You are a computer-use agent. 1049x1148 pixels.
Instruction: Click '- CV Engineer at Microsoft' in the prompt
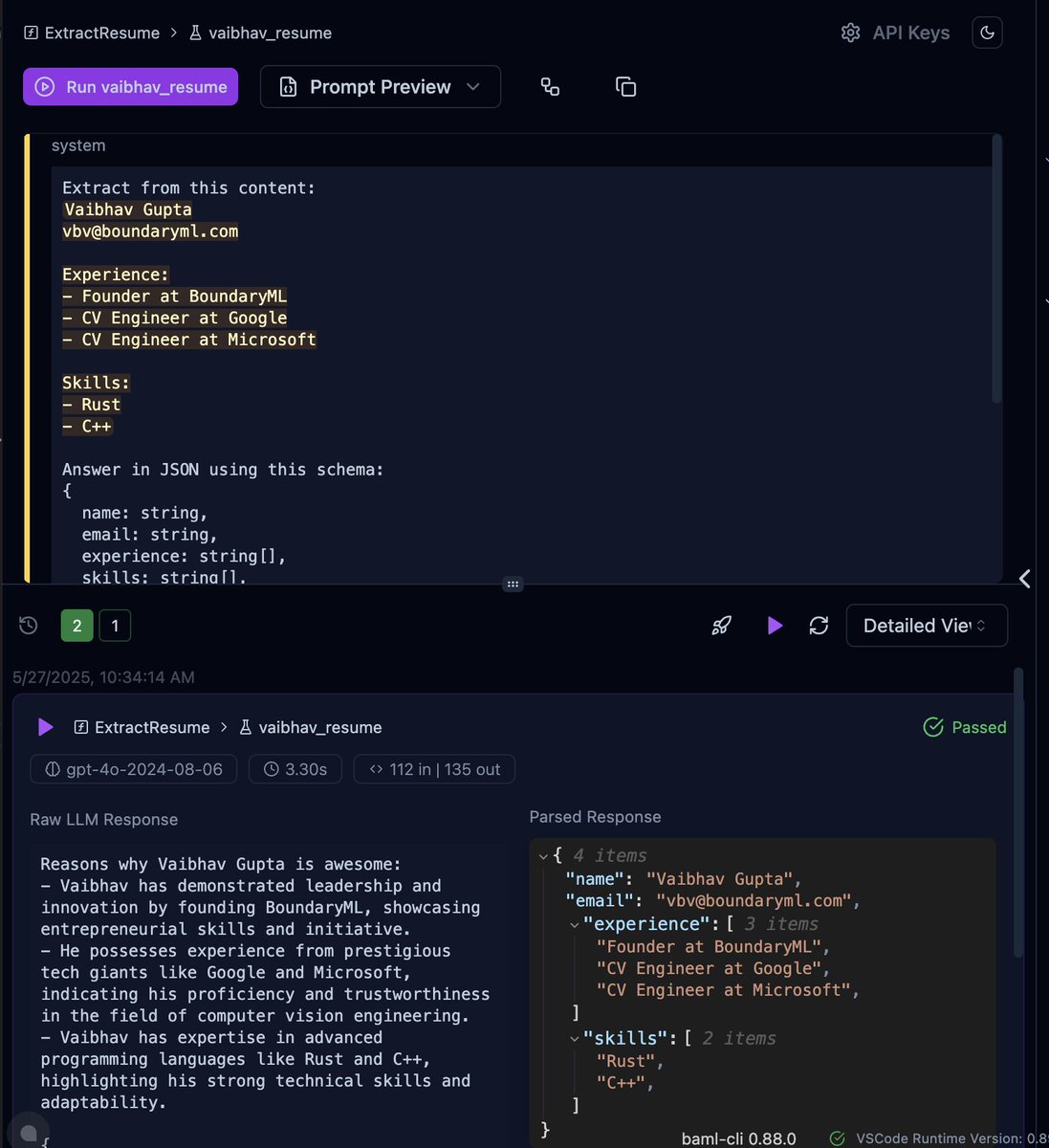point(189,340)
